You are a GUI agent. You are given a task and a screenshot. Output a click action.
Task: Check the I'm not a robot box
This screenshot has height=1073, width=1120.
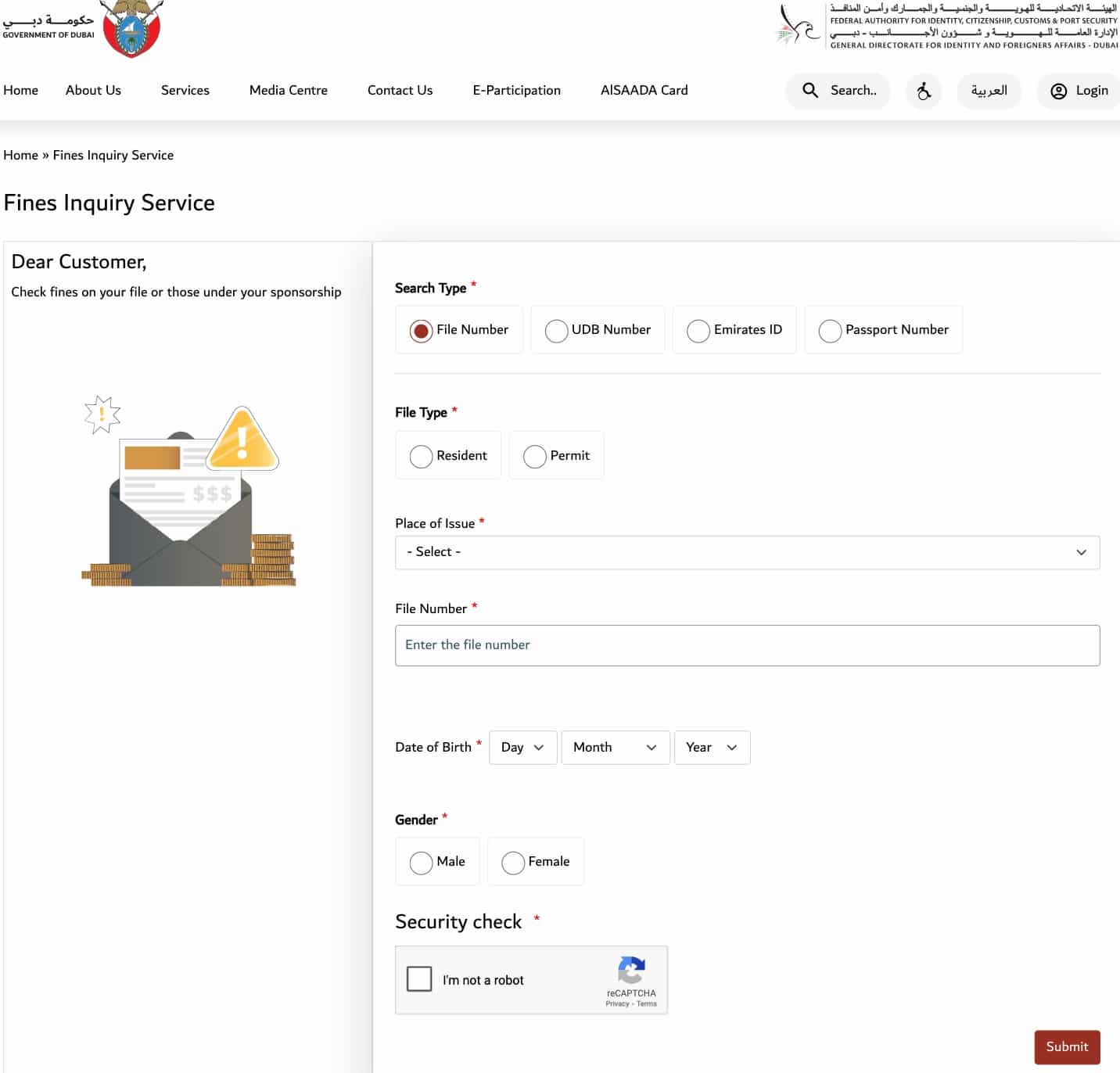coord(419,978)
